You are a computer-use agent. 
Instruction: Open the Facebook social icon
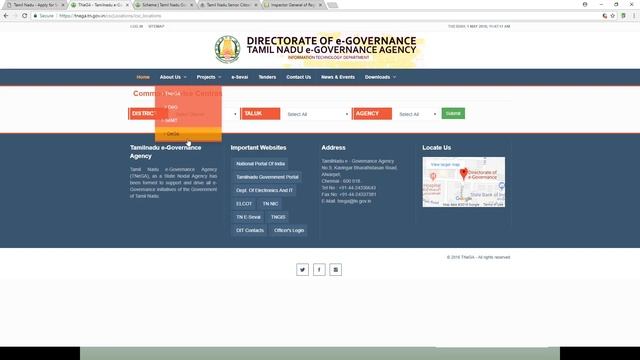pyautogui.click(x=319, y=269)
